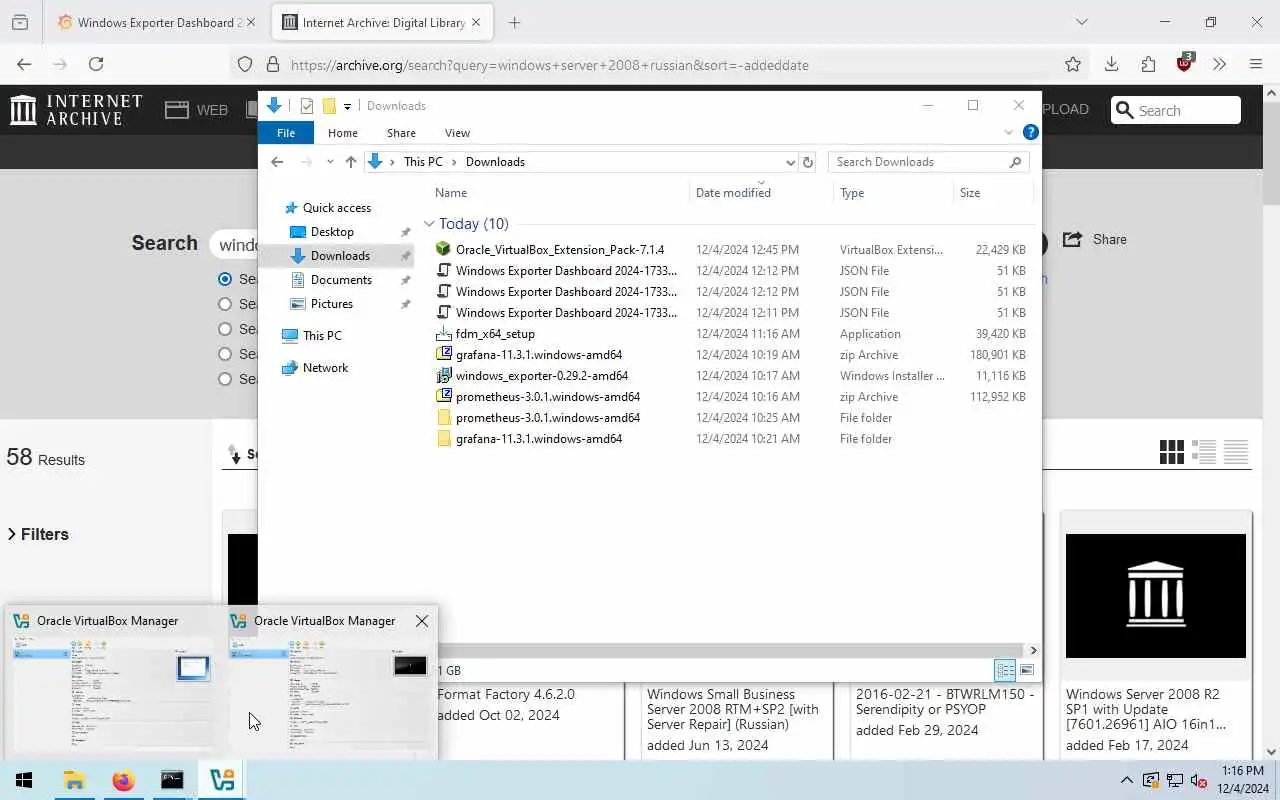The height and width of the screenshot is (800, 1280).
Task: Switch Archive results to tile view
Action: click(1172, 452)
